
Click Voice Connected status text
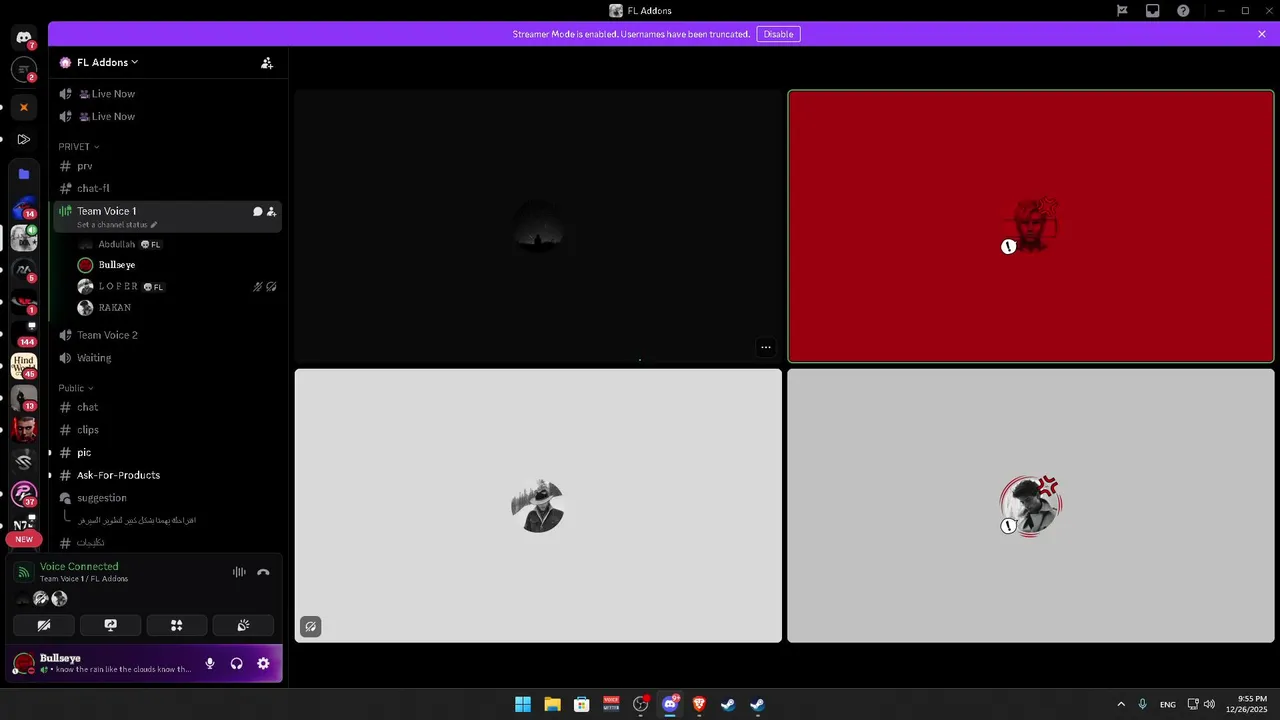[79, 566]
